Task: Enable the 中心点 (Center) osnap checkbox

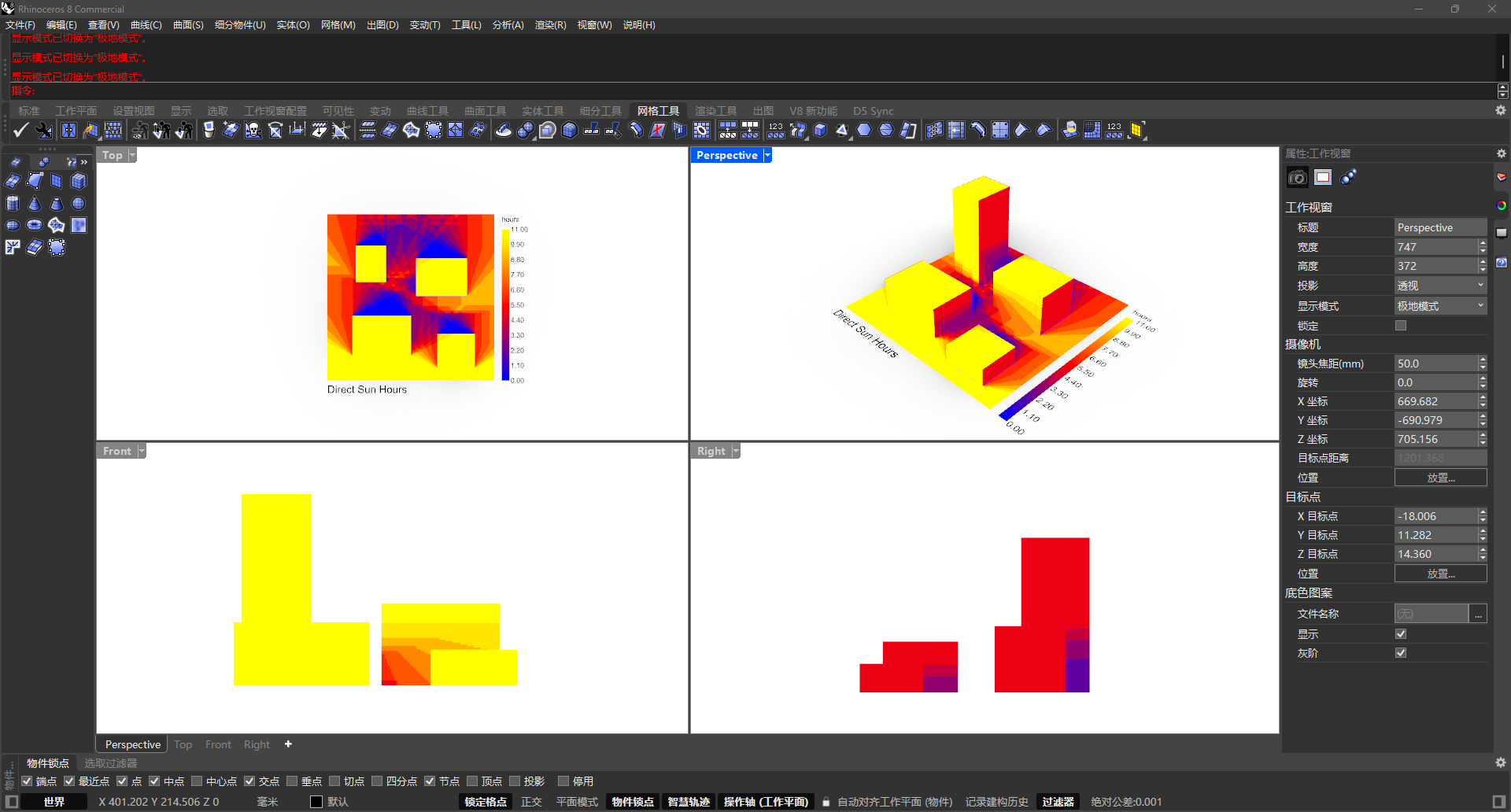Action: point(197,781)
